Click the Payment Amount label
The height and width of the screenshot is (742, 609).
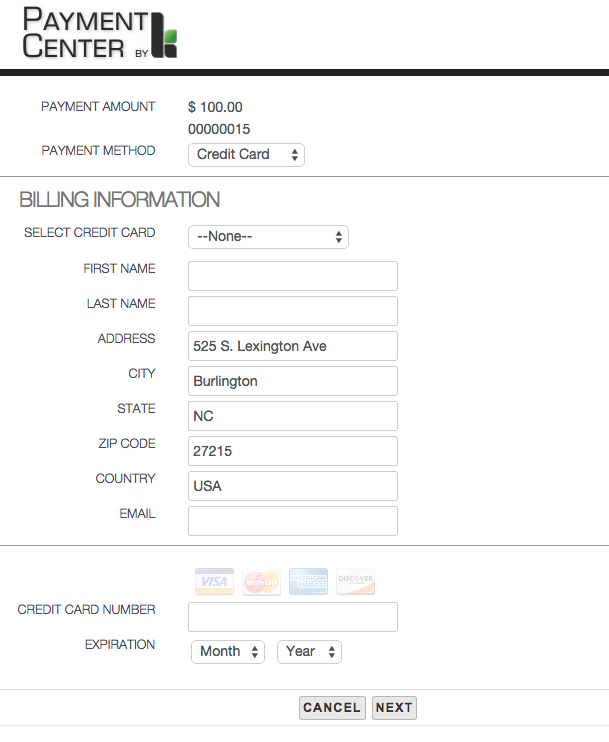pos(98,106)
